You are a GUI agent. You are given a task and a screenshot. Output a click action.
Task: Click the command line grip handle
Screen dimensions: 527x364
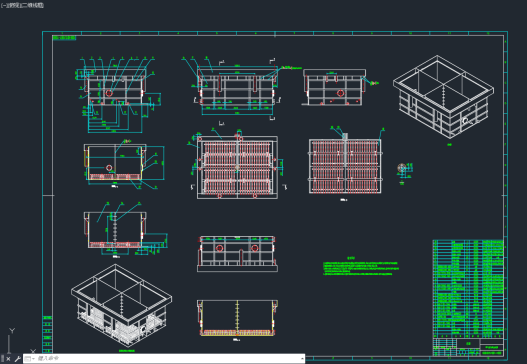[3, 359]
